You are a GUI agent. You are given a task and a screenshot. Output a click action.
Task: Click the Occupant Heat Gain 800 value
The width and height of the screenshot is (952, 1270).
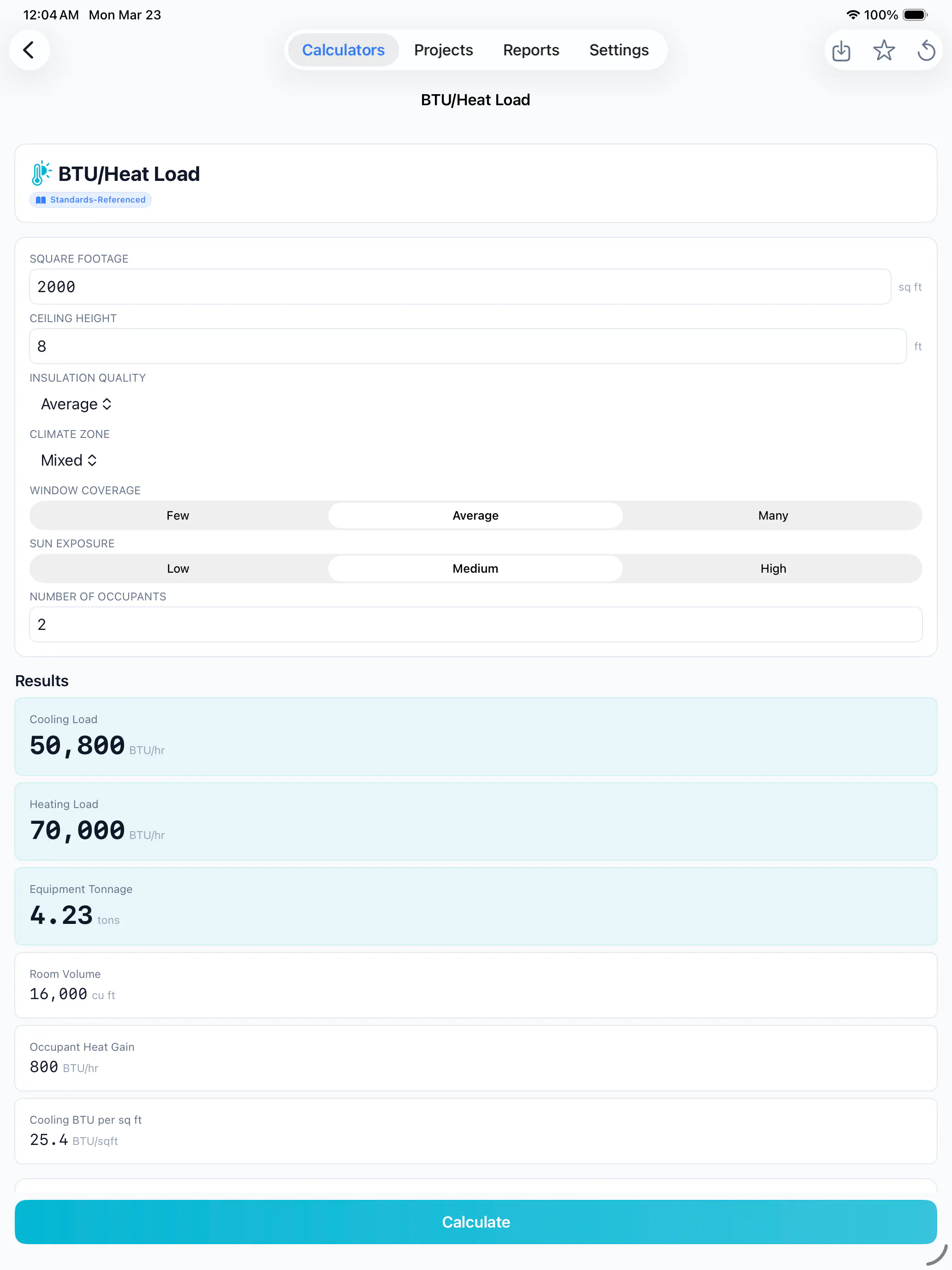click(x=44, y=1067)
